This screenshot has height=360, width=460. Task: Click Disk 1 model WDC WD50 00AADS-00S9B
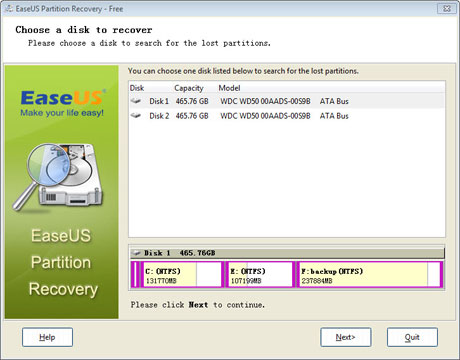point(265,101)
